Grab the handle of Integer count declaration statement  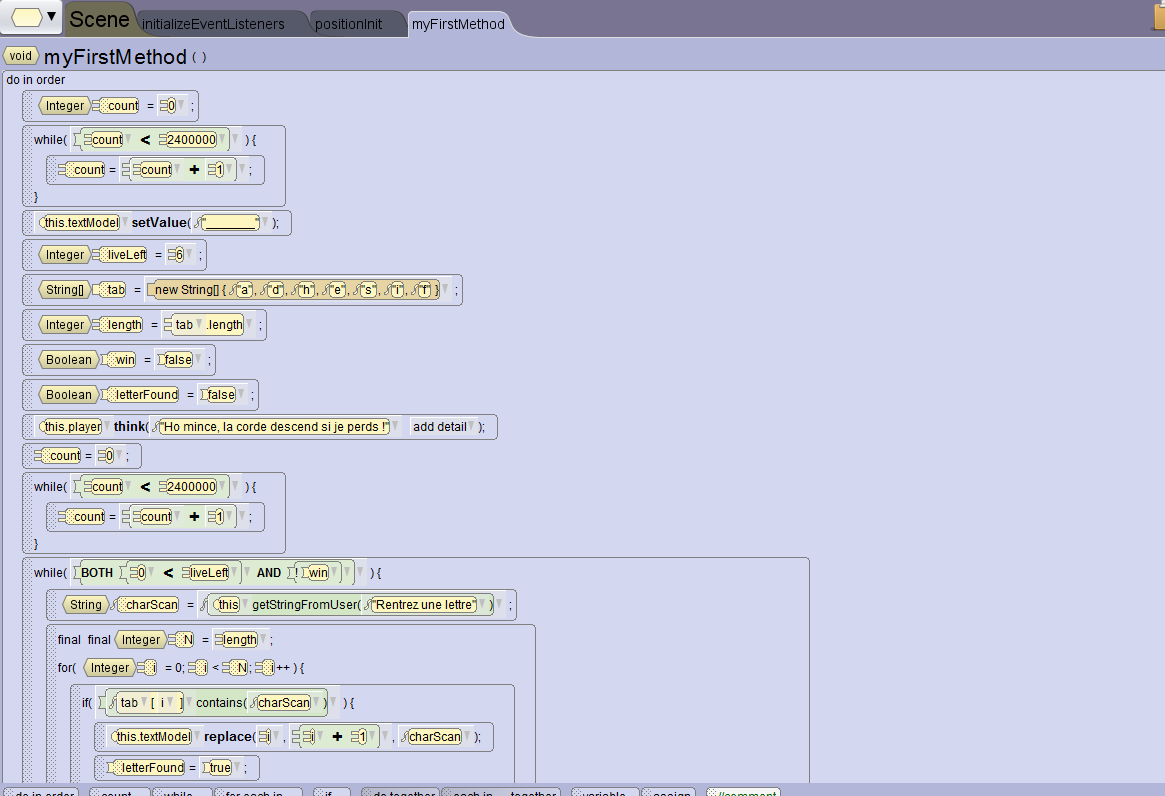(29, 106)
